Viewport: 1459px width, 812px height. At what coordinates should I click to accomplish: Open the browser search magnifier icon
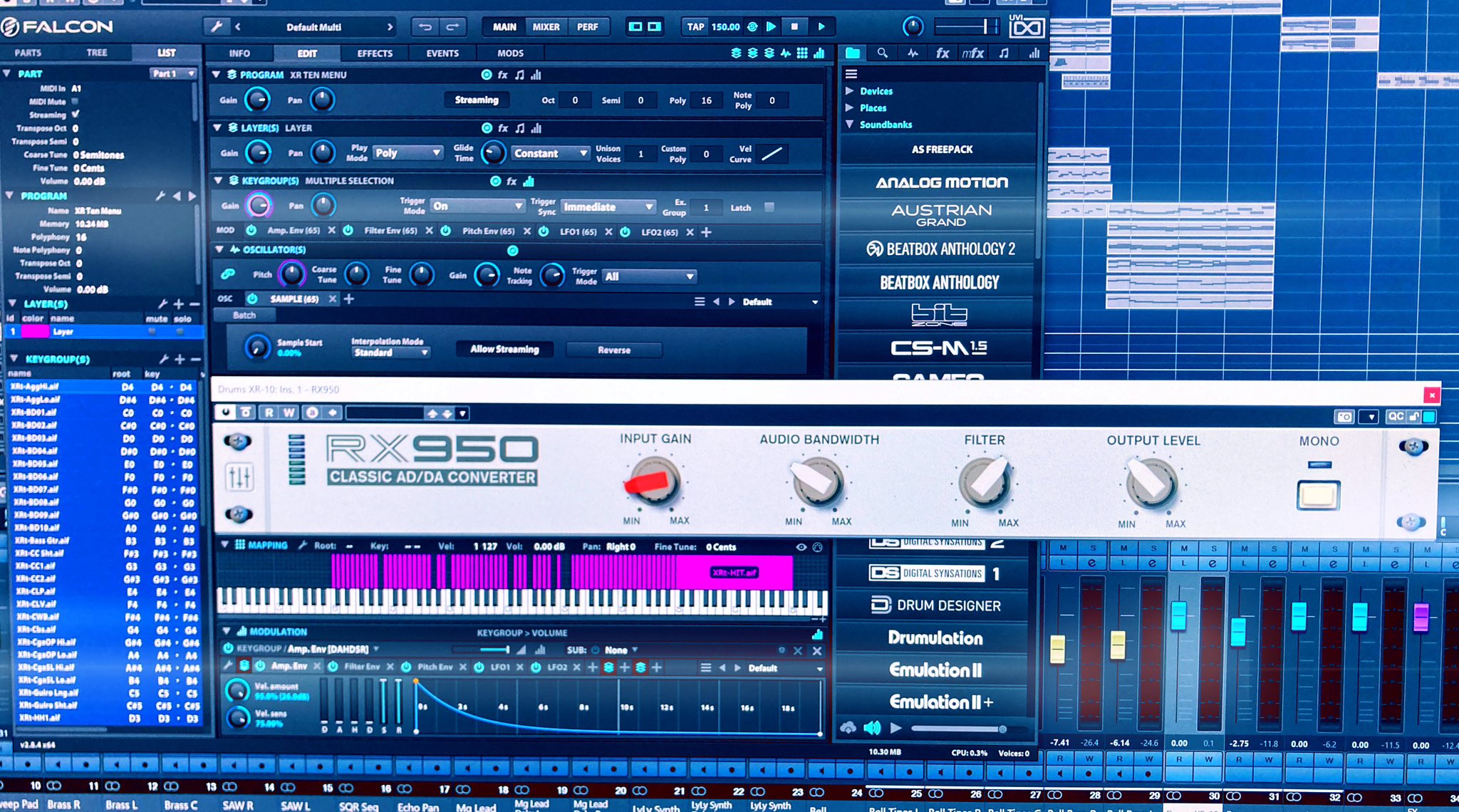point(883,53)
